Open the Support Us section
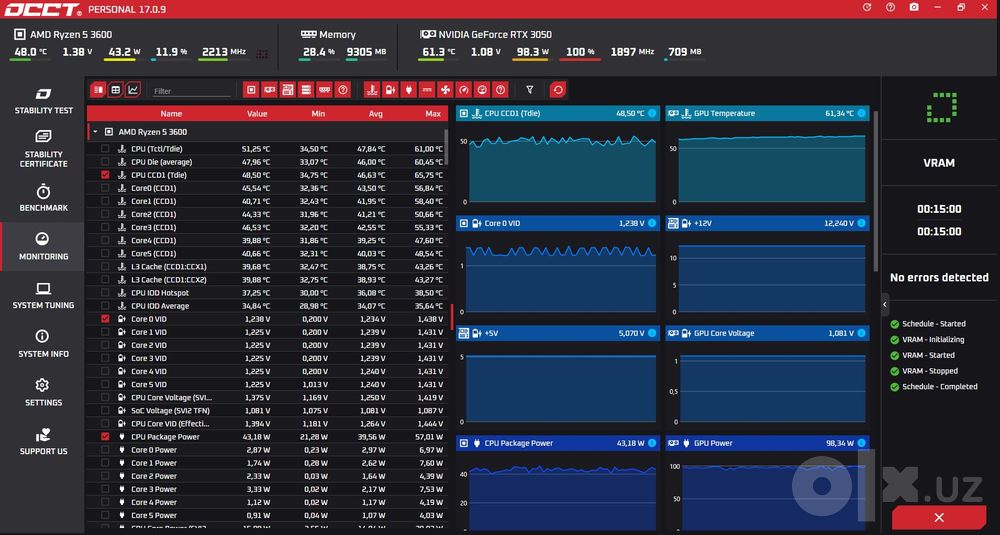 (x=43, y=441)
